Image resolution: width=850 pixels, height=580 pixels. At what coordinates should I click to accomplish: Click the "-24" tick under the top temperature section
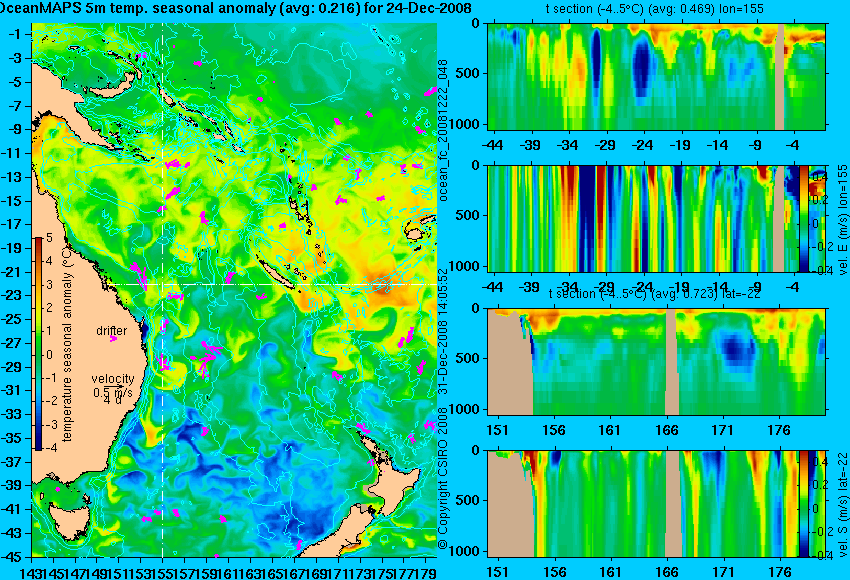click(x=642, y=145)
